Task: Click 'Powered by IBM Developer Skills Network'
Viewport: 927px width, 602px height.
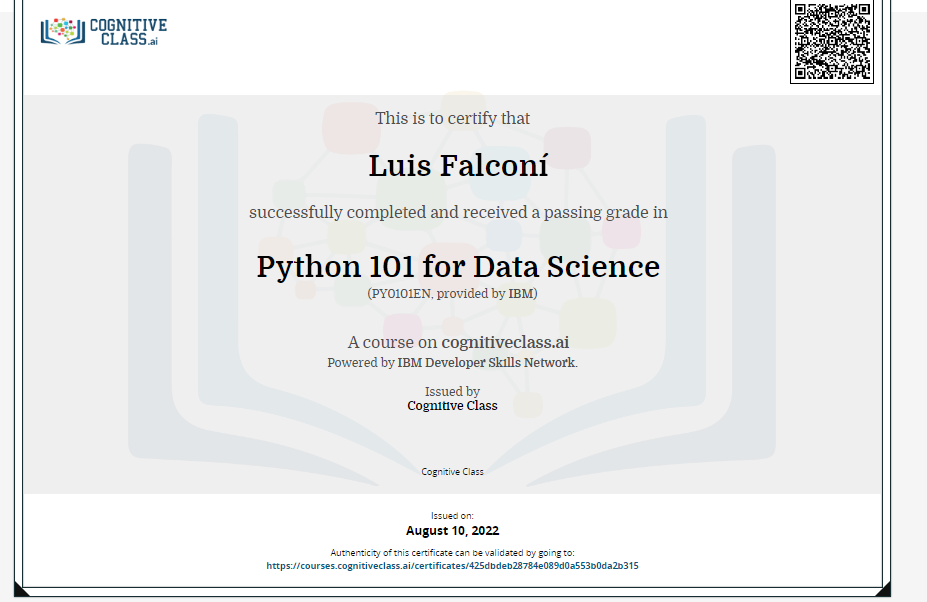Action: [x=452, y=363]
